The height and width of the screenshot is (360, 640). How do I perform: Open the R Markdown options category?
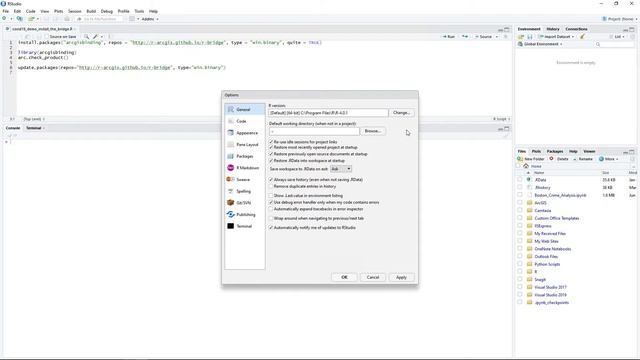(244, 168)
